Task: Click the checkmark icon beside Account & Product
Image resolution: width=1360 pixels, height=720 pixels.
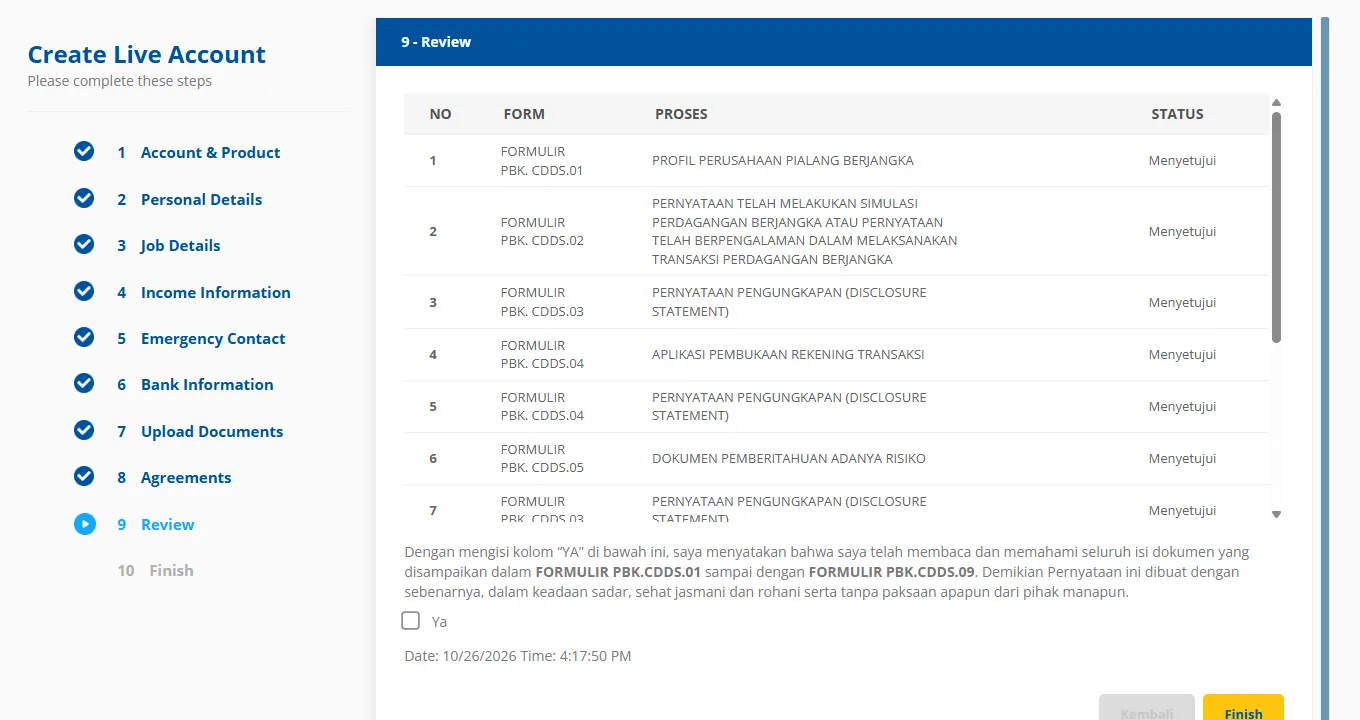Action: (x=84, y=151)
